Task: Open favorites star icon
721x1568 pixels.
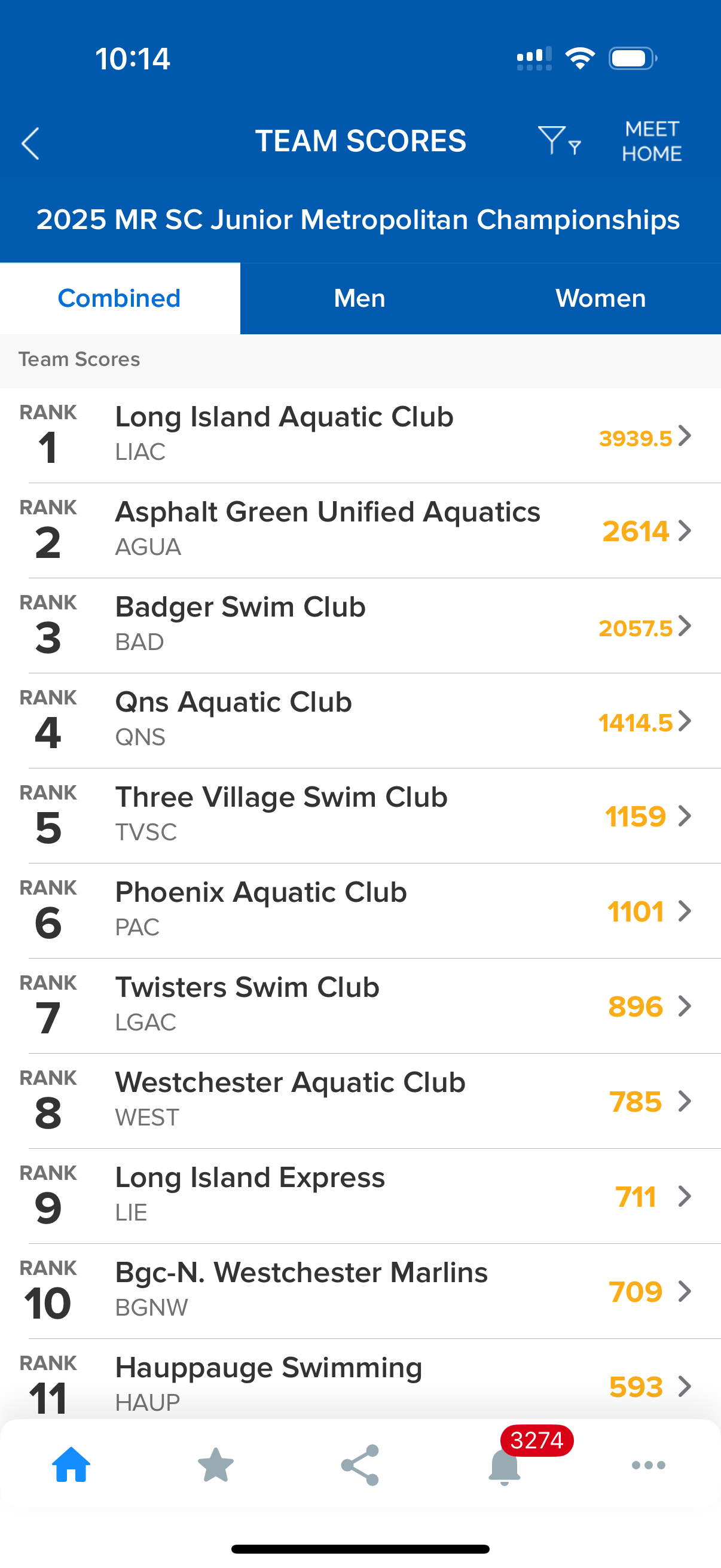Action: (x=216, y=1465)
